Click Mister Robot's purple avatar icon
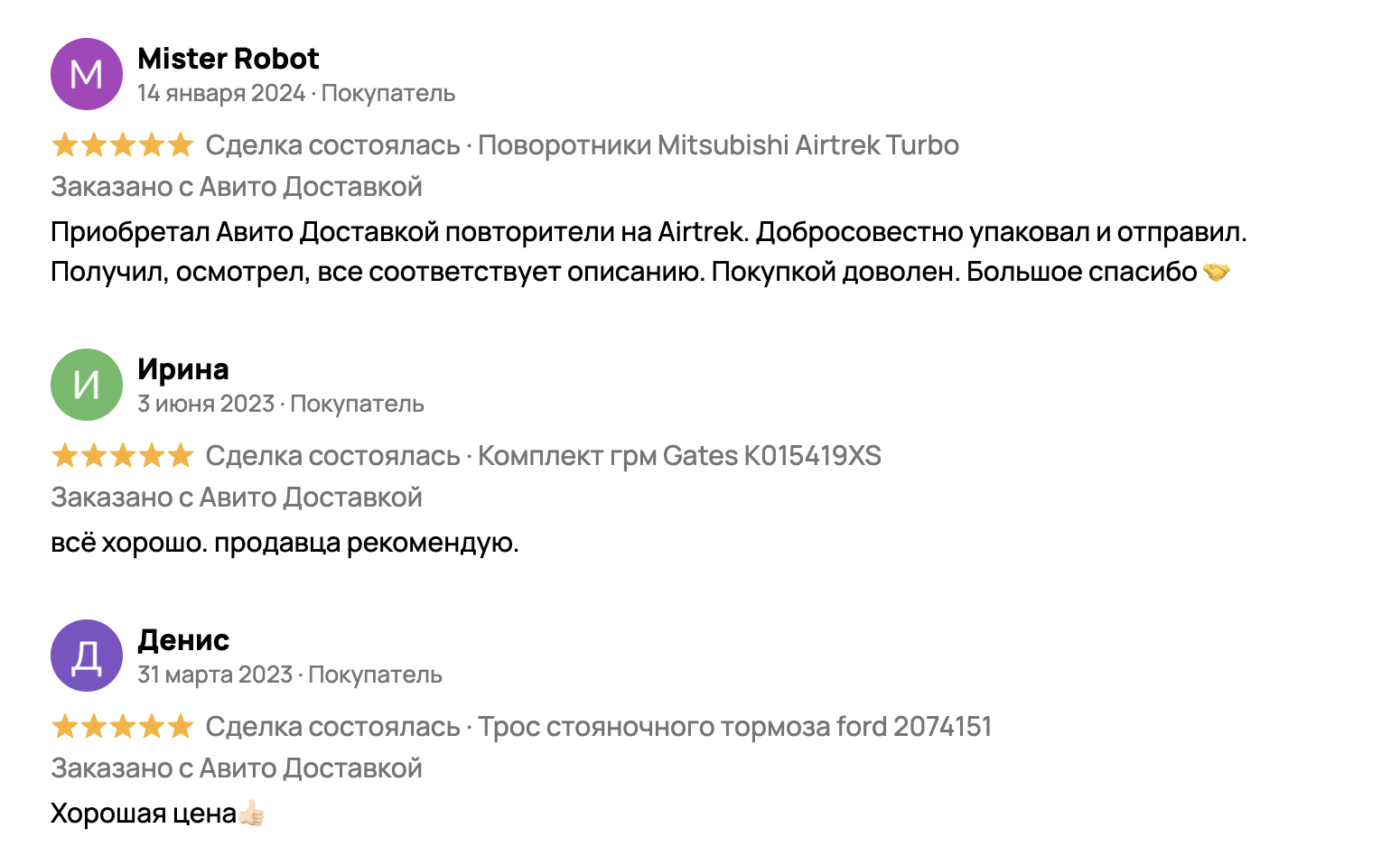This screenshot has width=1400, height=856. tap(87, 74)
